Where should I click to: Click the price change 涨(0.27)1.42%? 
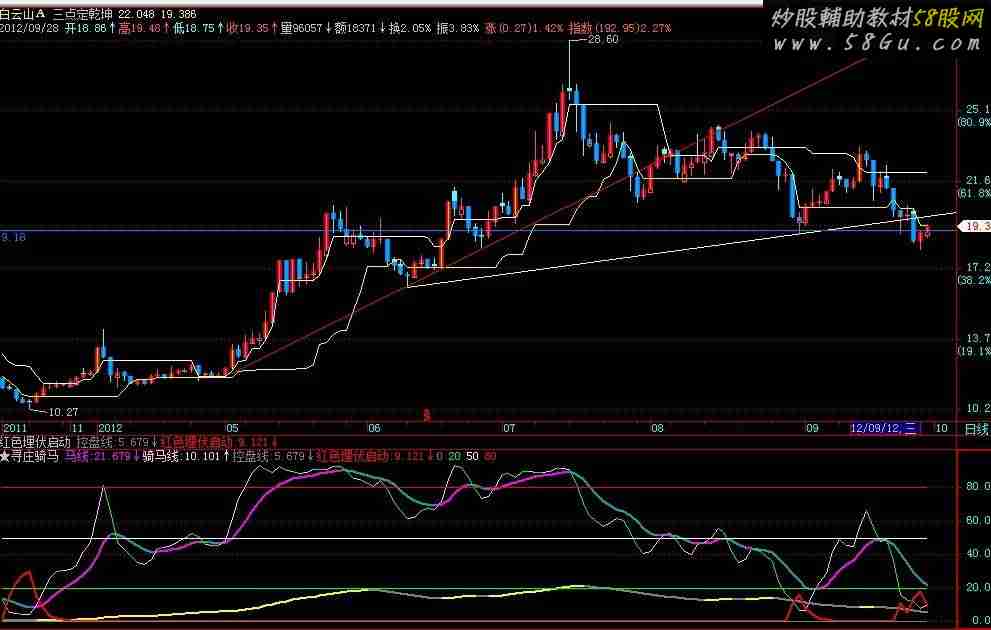524,28
